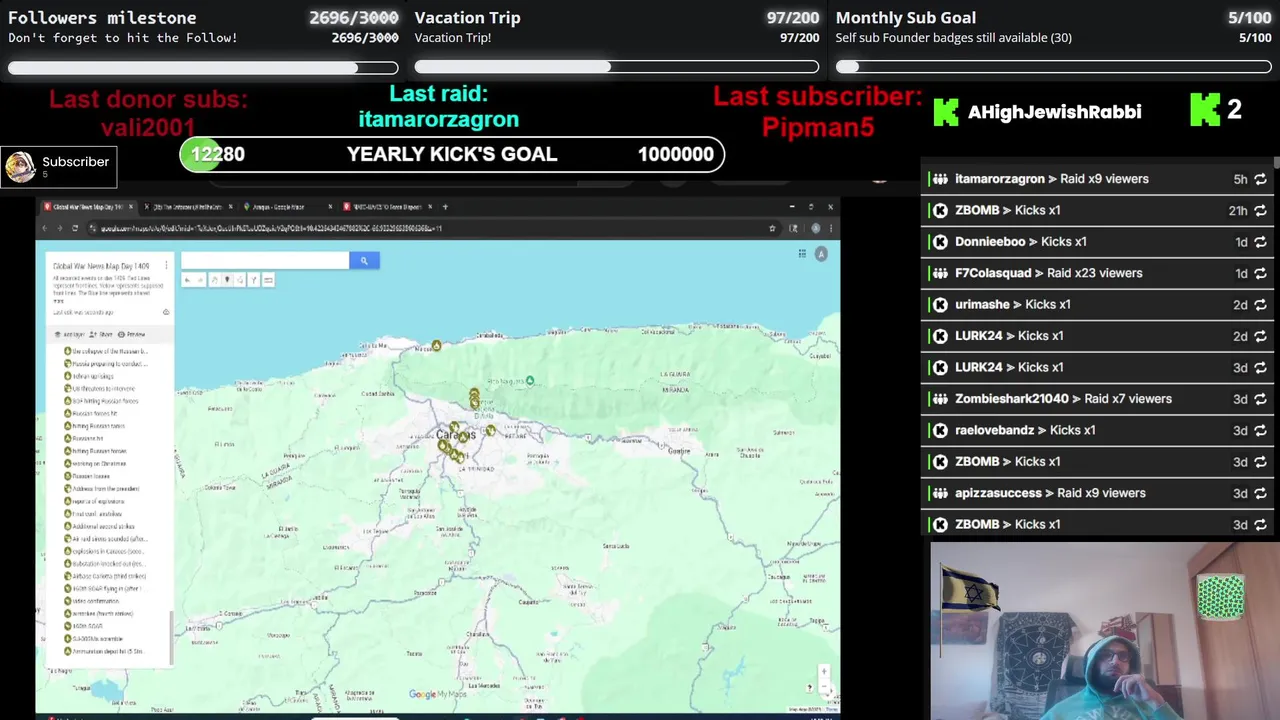Image resolution: width=1280 pixels, height=720 pixels.
Task: Click the 'ZBOMB > Kicks x1' 21h row
Action: click(x=1097, y=211)
